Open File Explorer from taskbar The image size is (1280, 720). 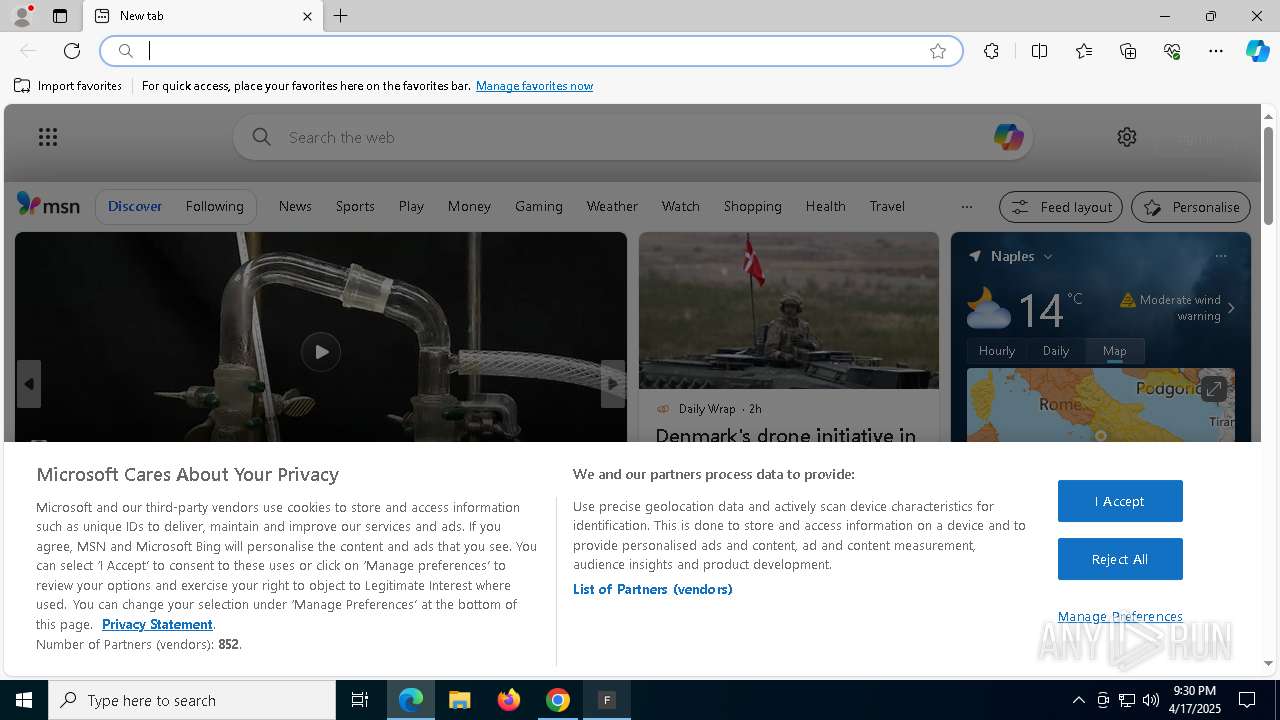pyautogui.click(x=460, y=700)
